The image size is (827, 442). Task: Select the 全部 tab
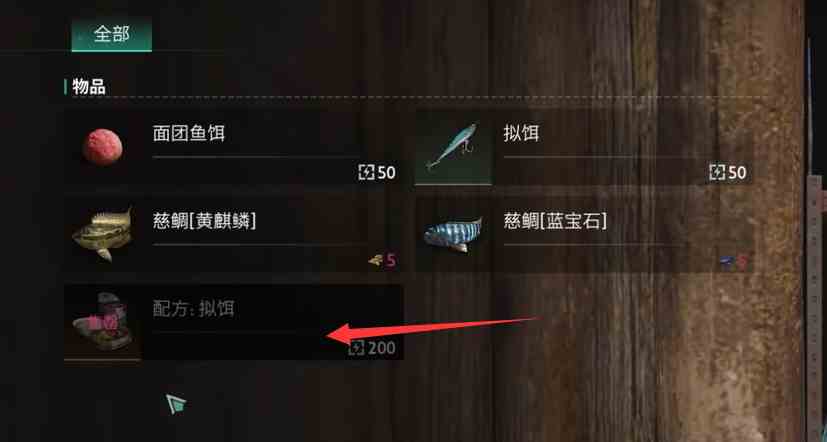(x=111, y=34)
